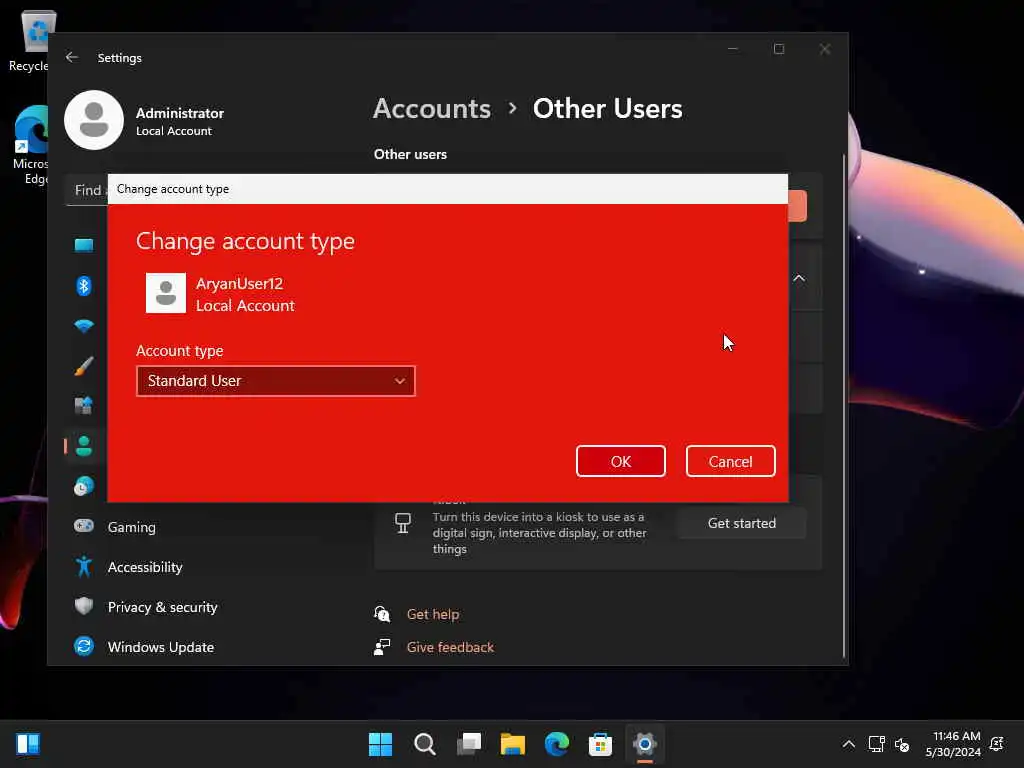Click the kiosk display icon

pos(403,522)
